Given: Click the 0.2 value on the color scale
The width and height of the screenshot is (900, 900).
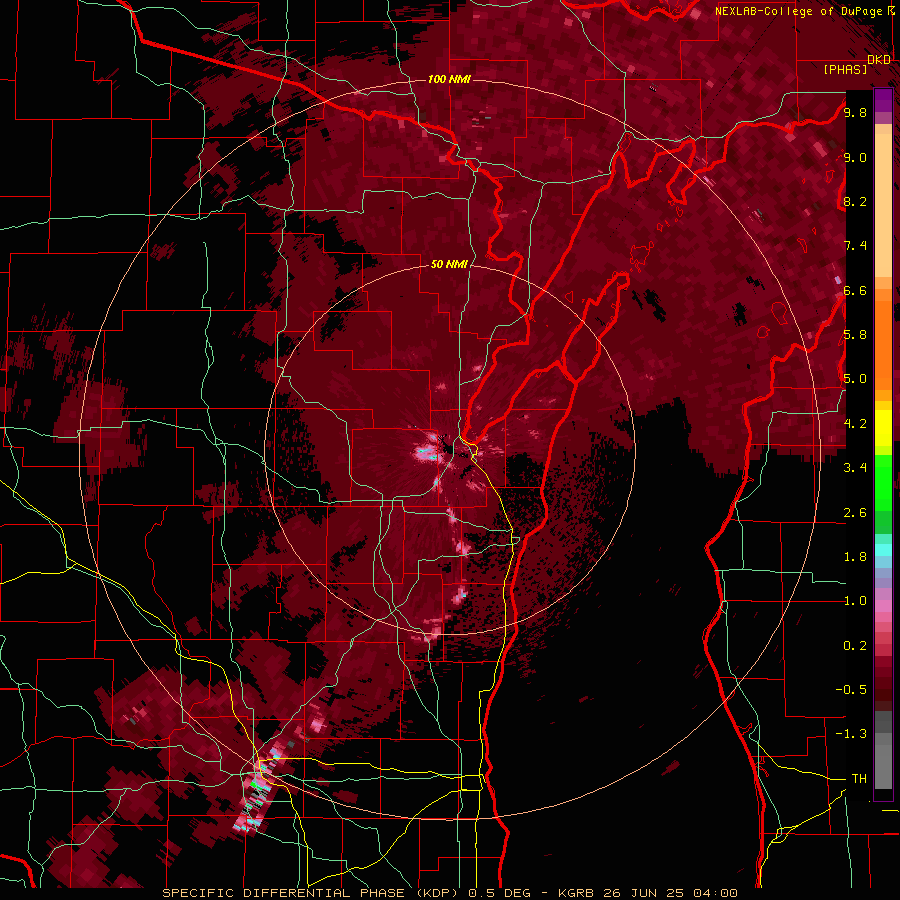Looking at the screenshot, I should coord(855,646).
